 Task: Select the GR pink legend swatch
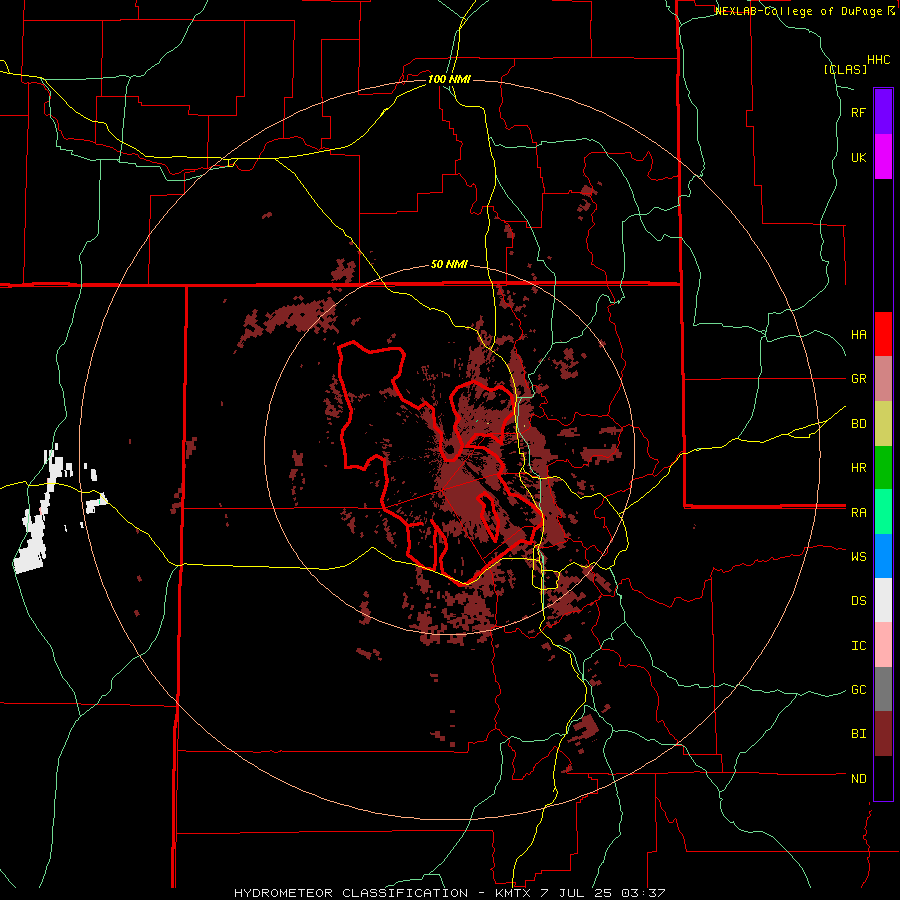pos(883,379)
